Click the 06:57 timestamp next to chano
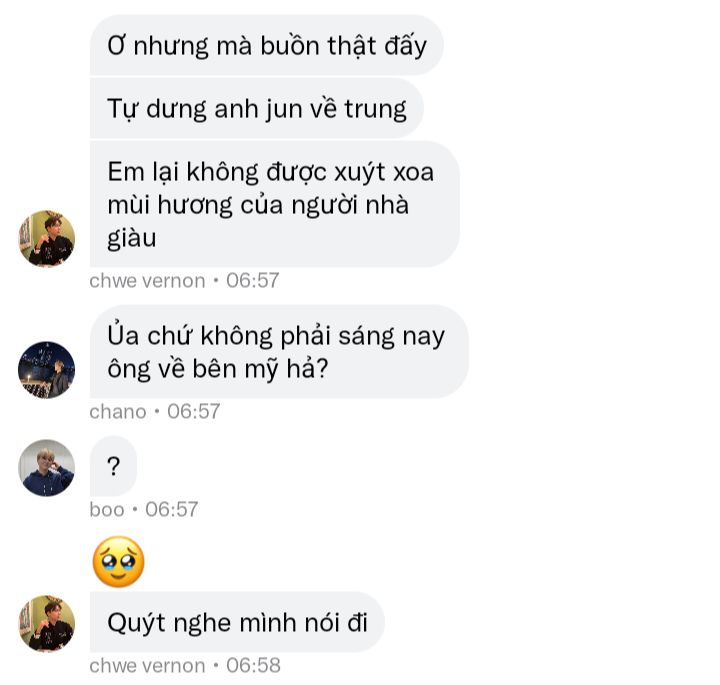The width and height of the screenshot is (720, 685). point(193,411)
